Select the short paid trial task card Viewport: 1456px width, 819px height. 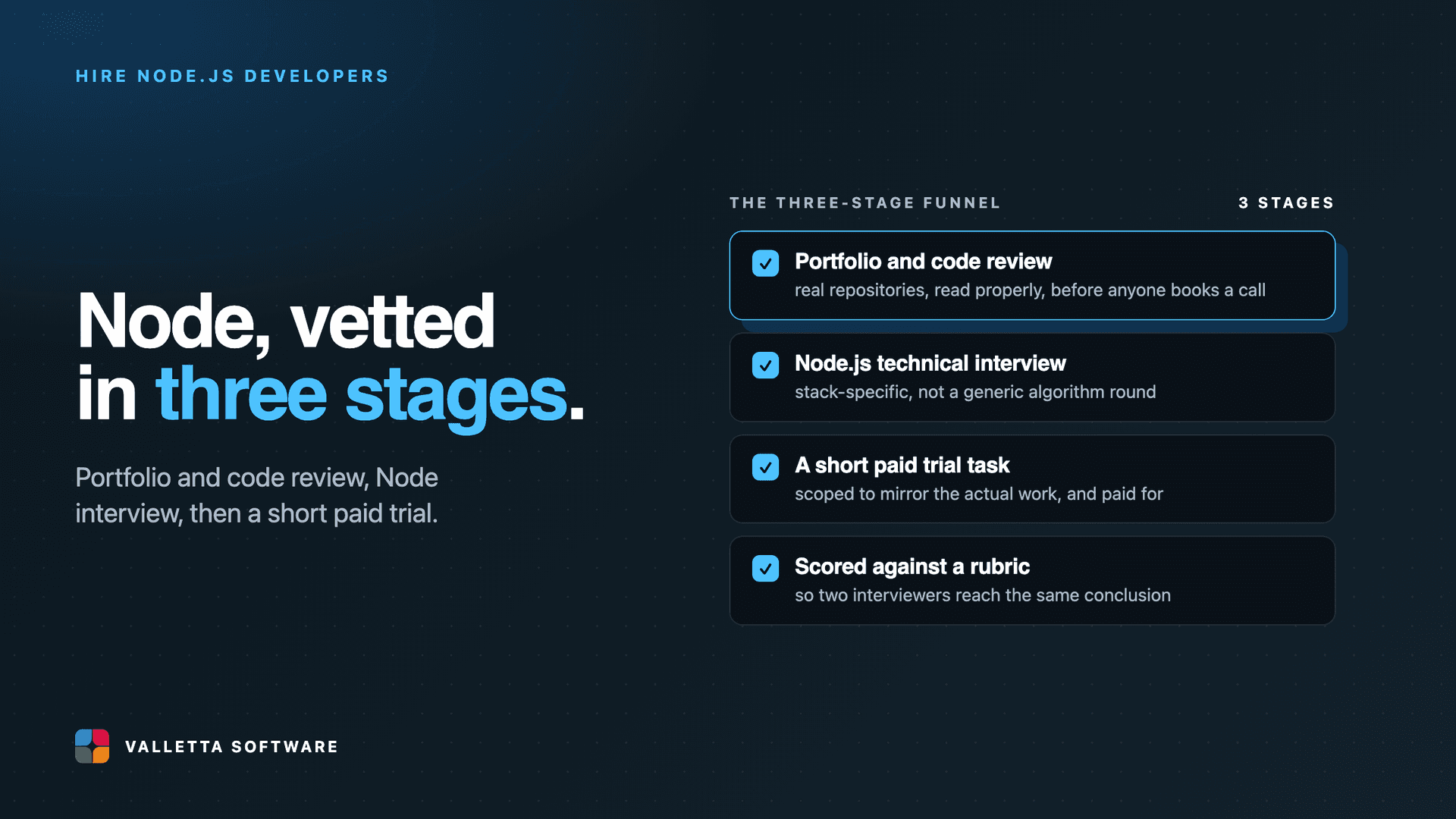(x=1032, y=479)
